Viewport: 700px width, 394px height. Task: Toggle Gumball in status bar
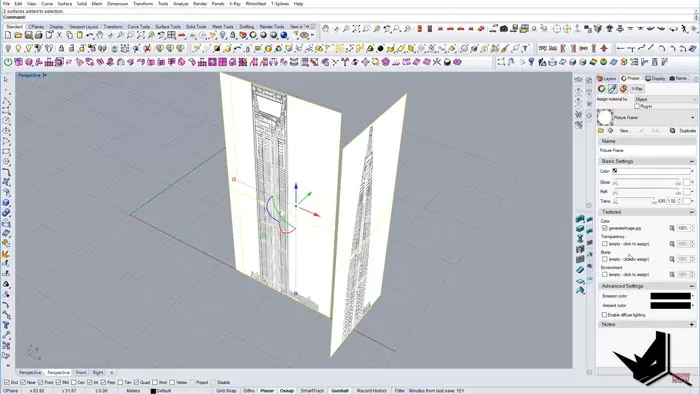pyautogui.click(x=340, y=391)
